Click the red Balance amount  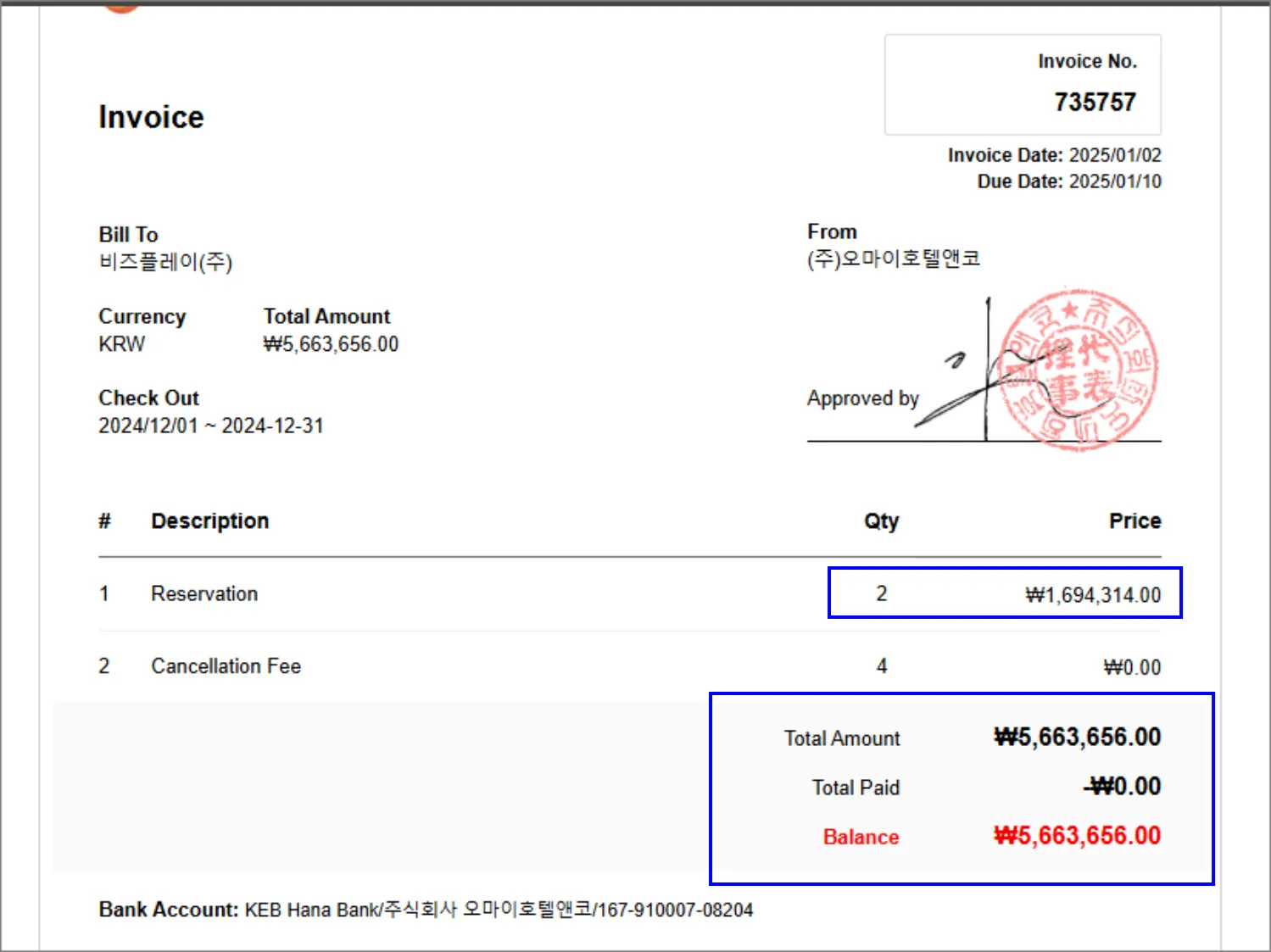[x=1077, y=836]
